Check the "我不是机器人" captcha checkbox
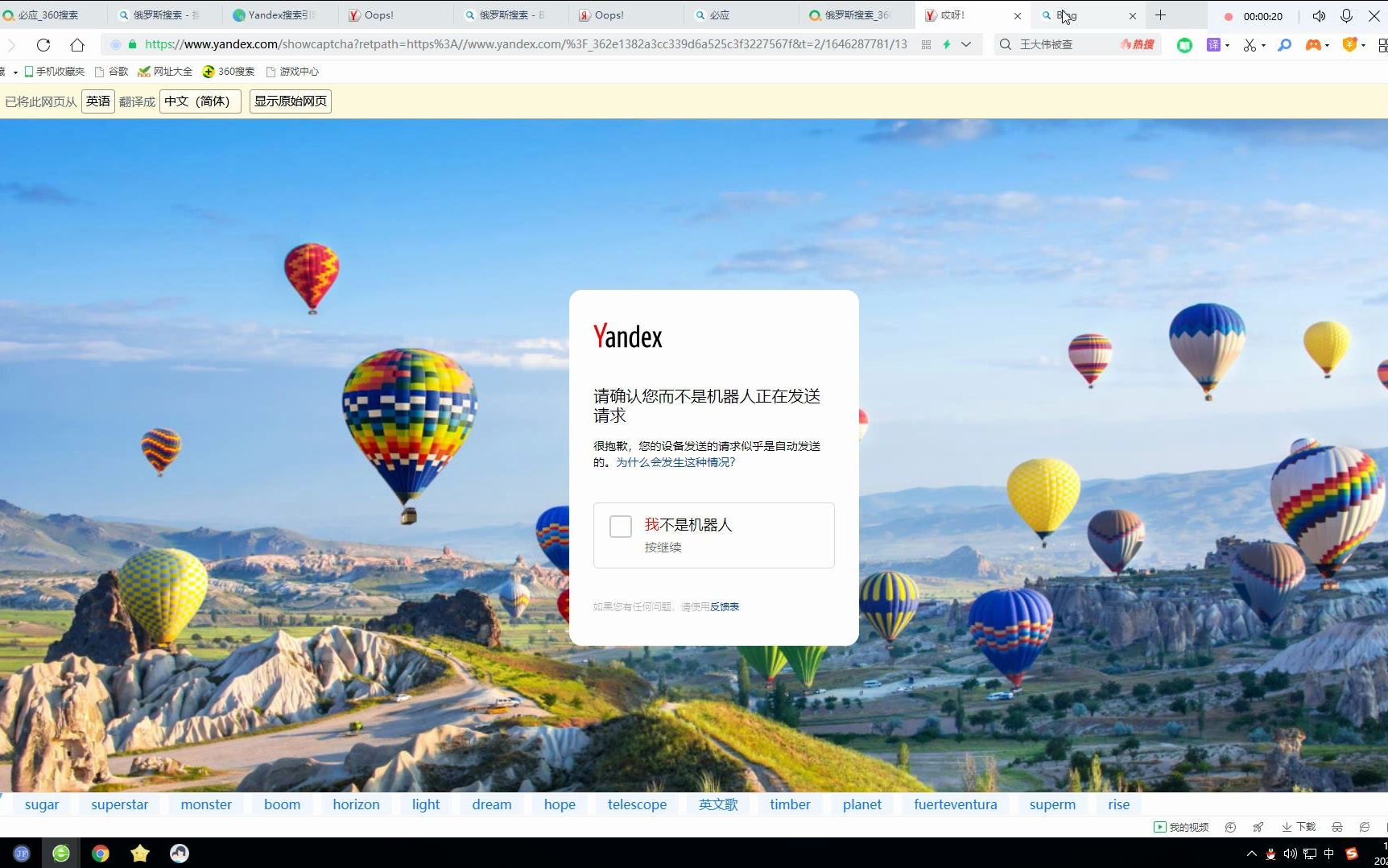Viewport: 1388px width, 868px height. pos(620,527)
